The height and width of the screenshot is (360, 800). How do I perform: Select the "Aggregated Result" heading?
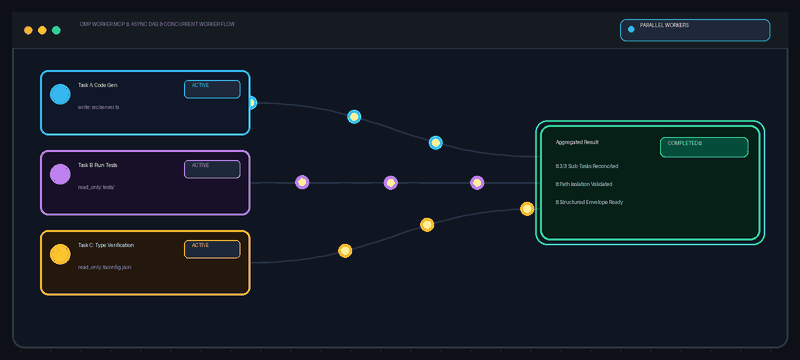click(x=577, y=142)
